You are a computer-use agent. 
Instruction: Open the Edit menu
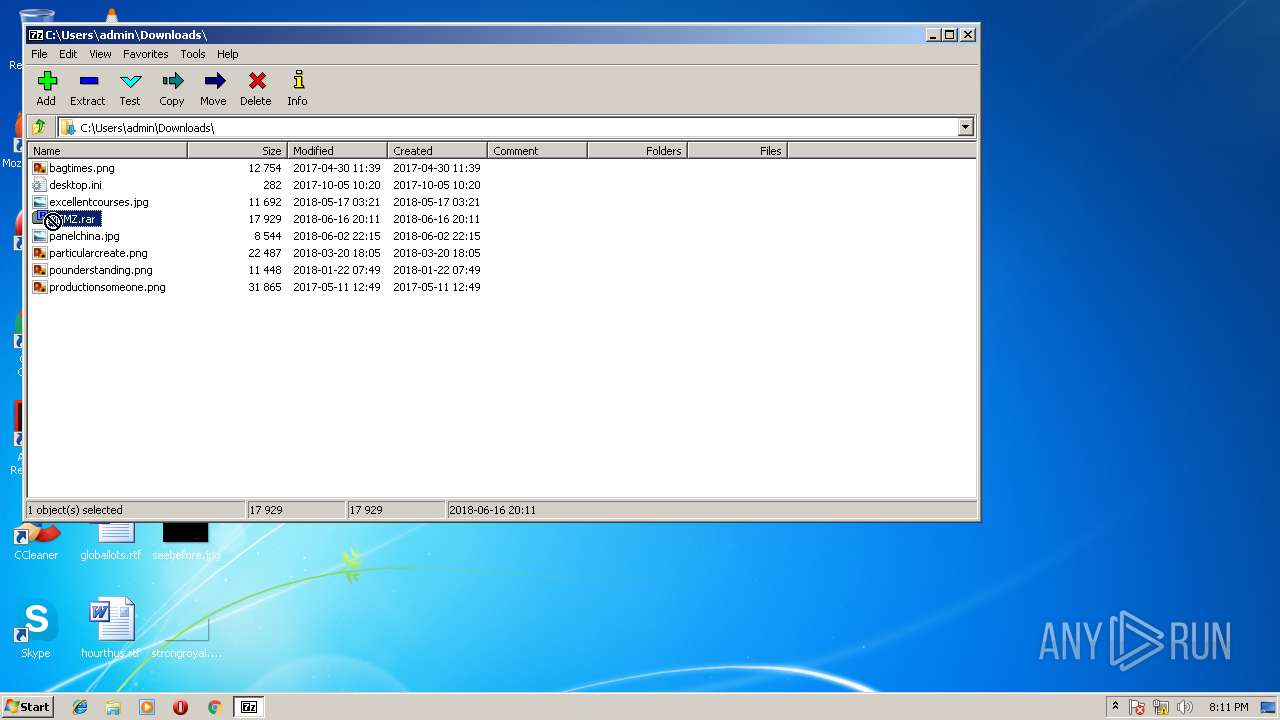click(x=68, y=54)
